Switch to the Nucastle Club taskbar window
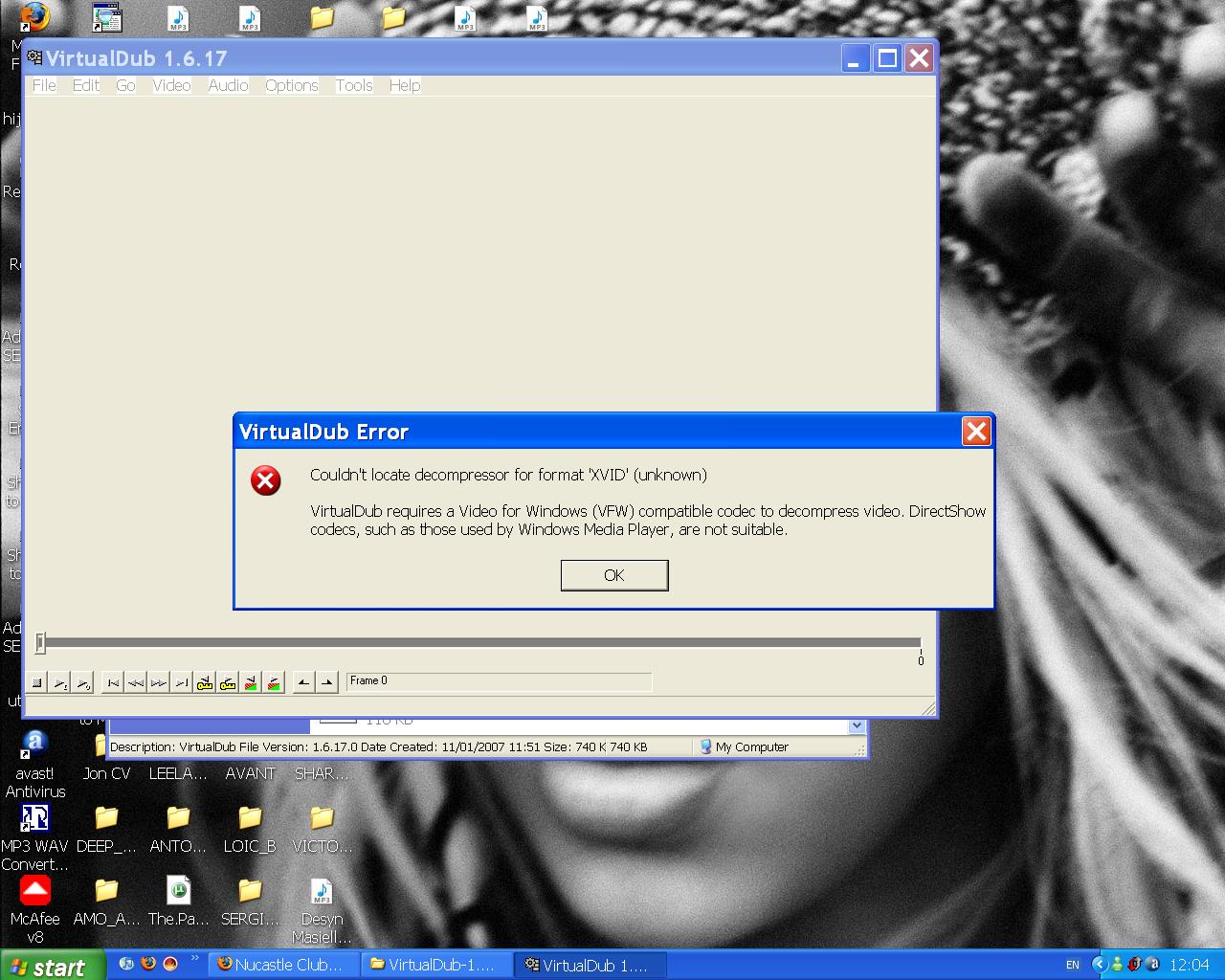 coord(284,965)
